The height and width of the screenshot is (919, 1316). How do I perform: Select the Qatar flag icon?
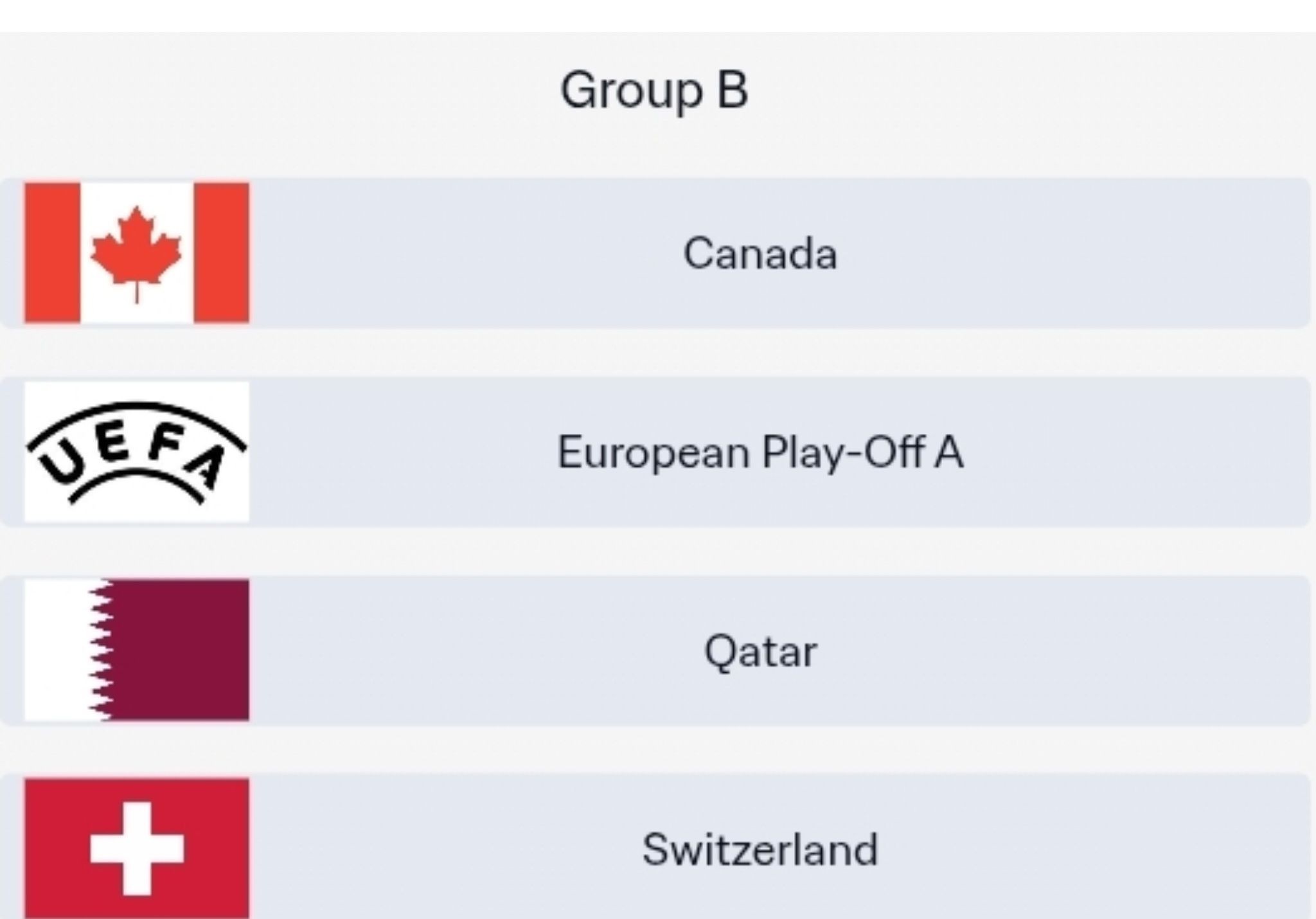136,650
